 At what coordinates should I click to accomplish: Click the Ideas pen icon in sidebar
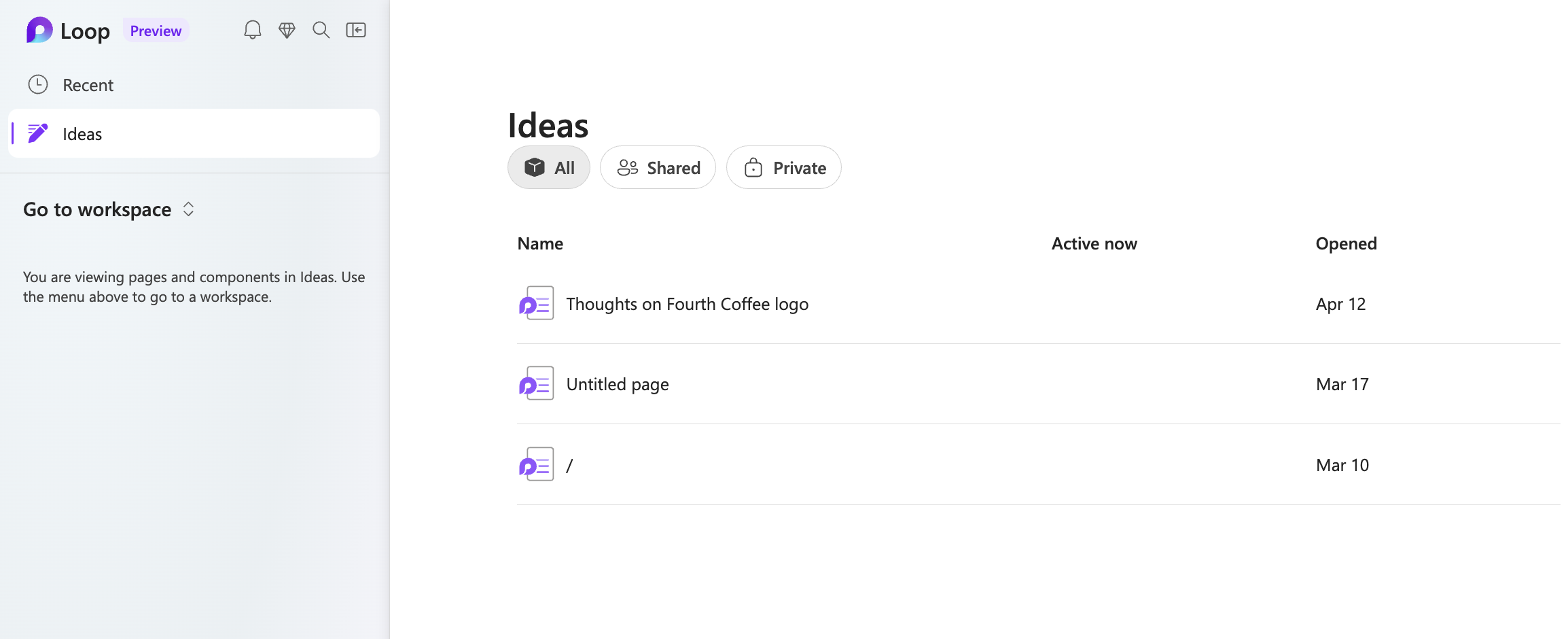(38, 133)
